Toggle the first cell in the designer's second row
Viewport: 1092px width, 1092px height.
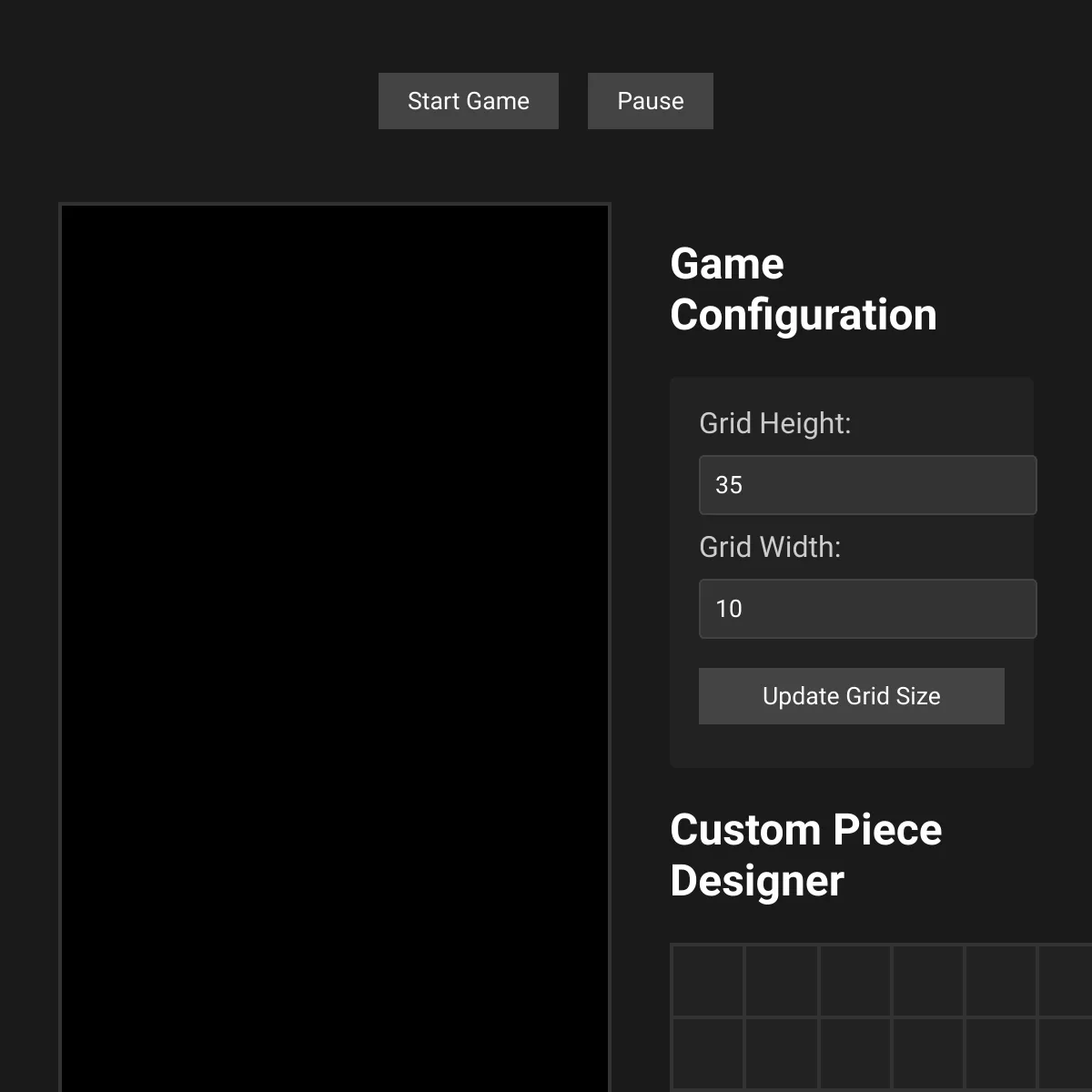click(708, 1054)
